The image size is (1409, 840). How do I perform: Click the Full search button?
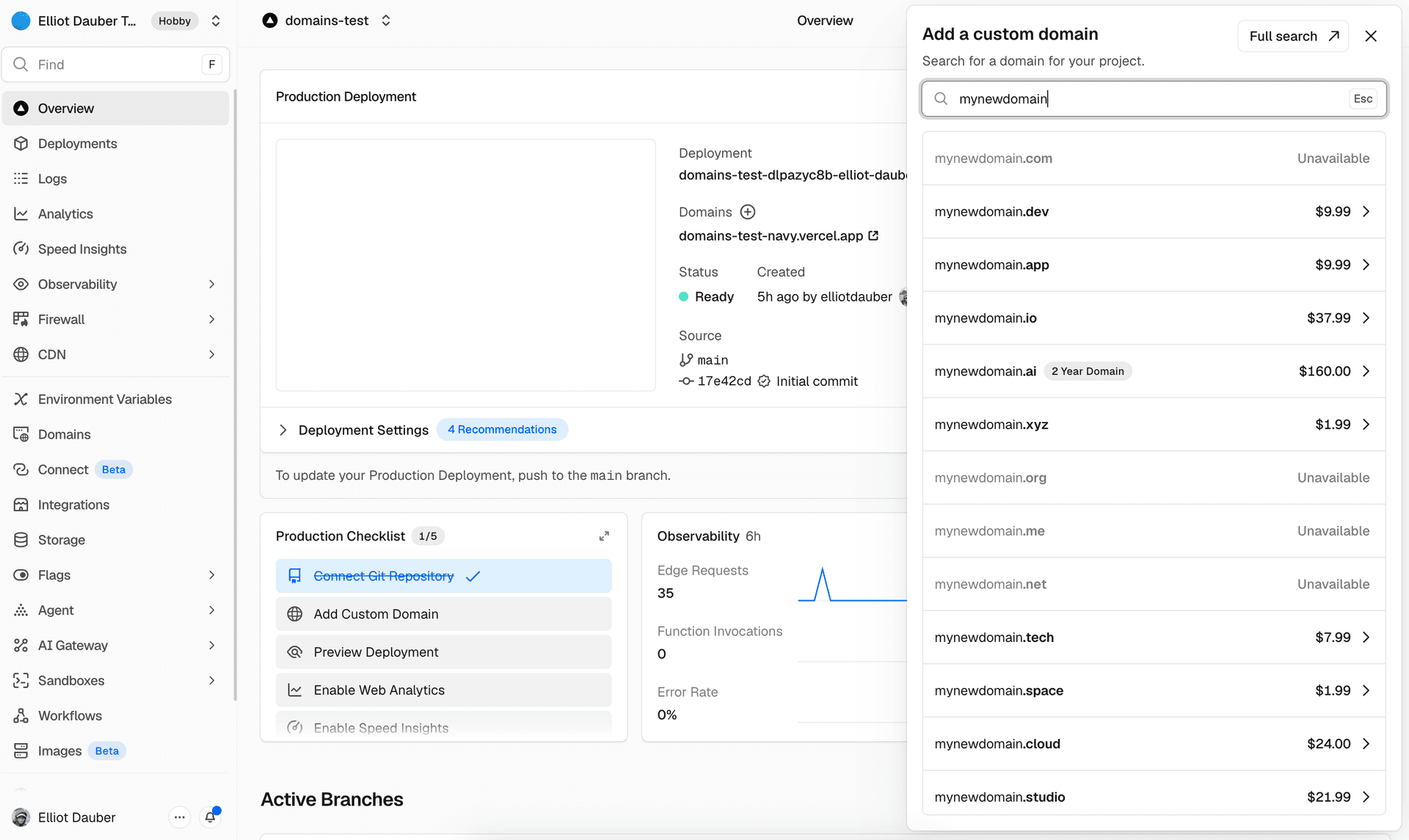pos(1293,36)
